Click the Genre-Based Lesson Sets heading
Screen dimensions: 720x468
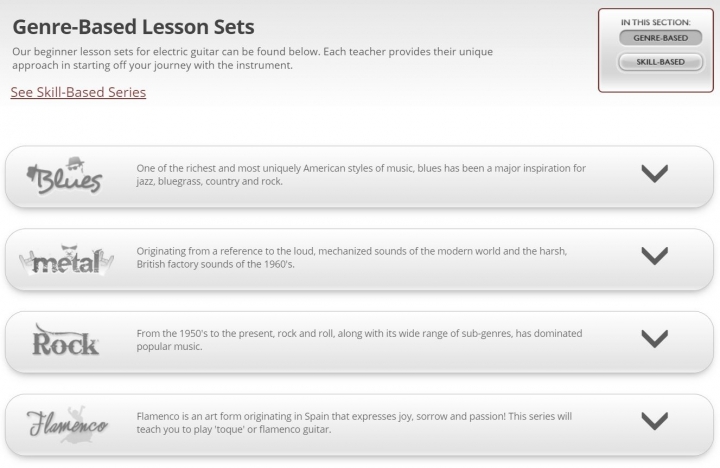(x=133, y=27)
